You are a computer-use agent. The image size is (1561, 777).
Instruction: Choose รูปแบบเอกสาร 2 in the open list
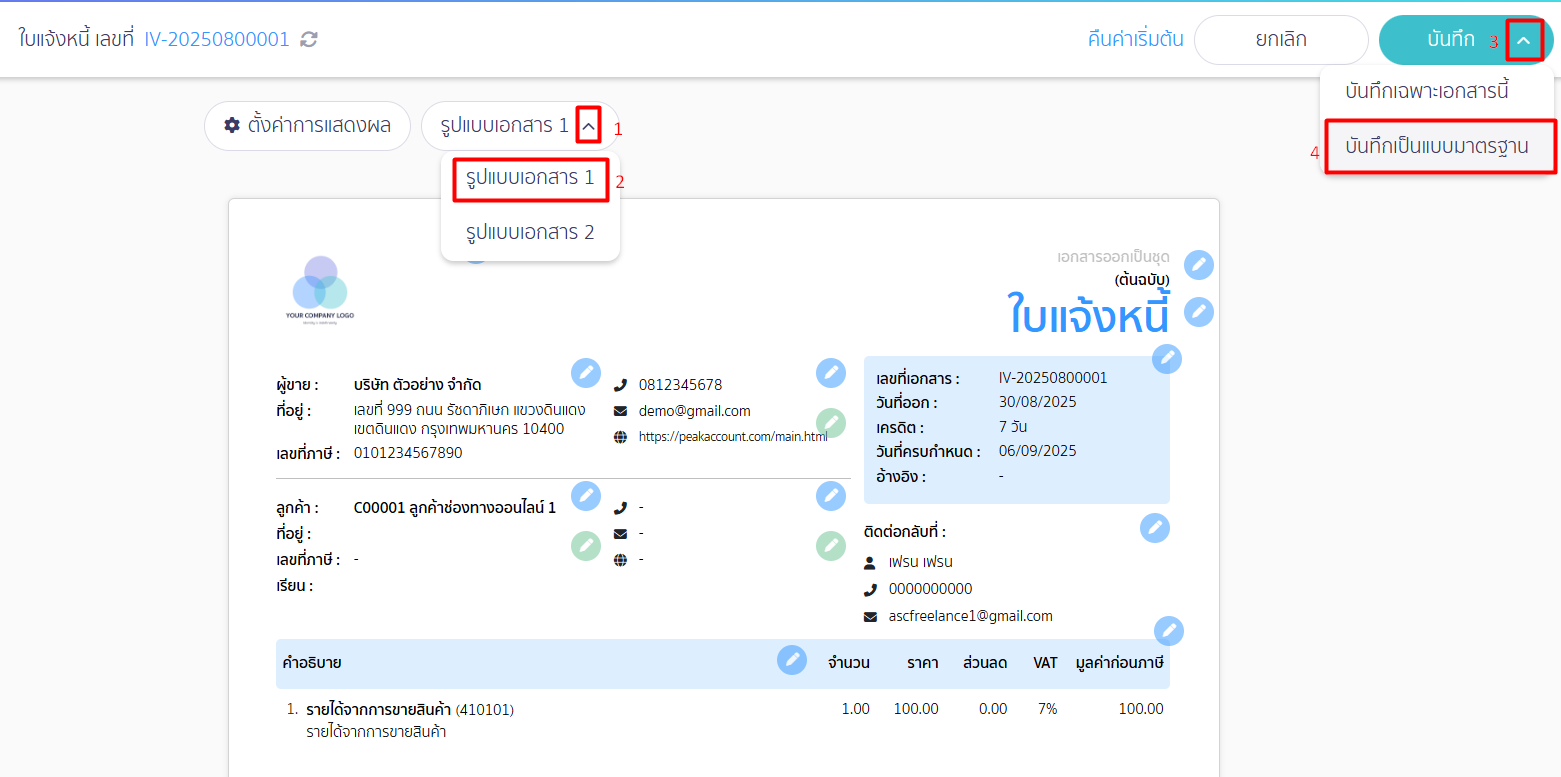click(530, 232)
